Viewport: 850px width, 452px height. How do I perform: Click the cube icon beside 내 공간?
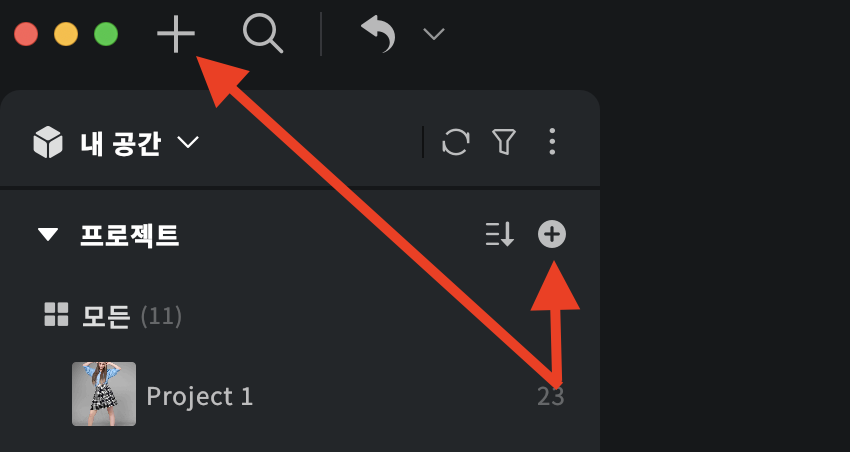pyautogui.click(x=48, y=142)
